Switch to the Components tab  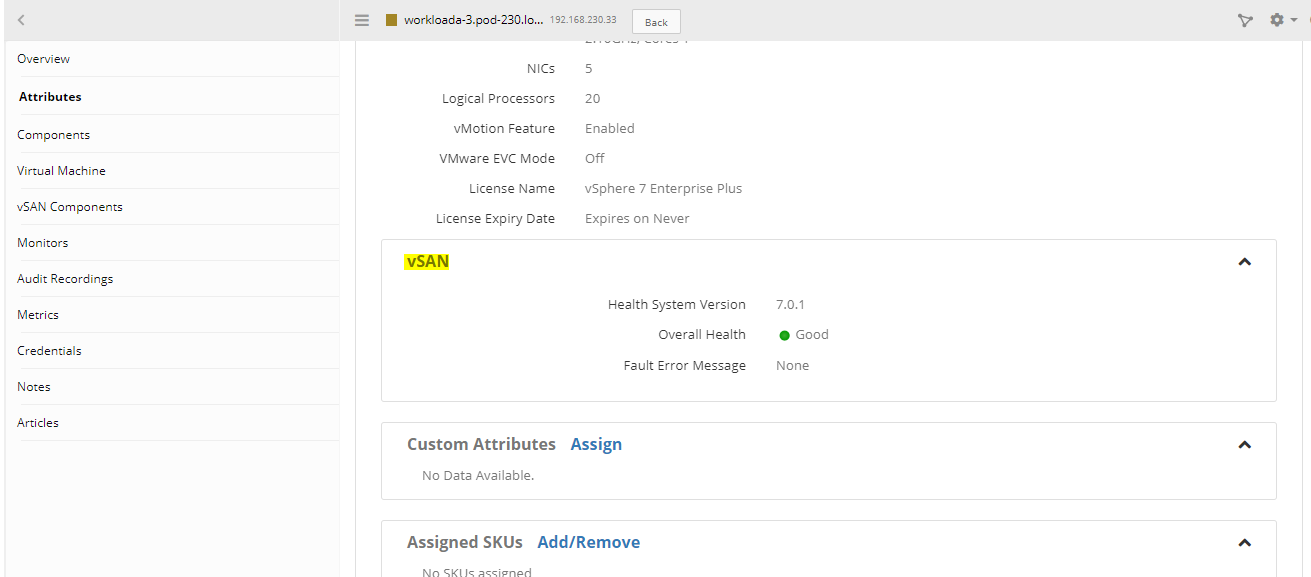point(53,134)
